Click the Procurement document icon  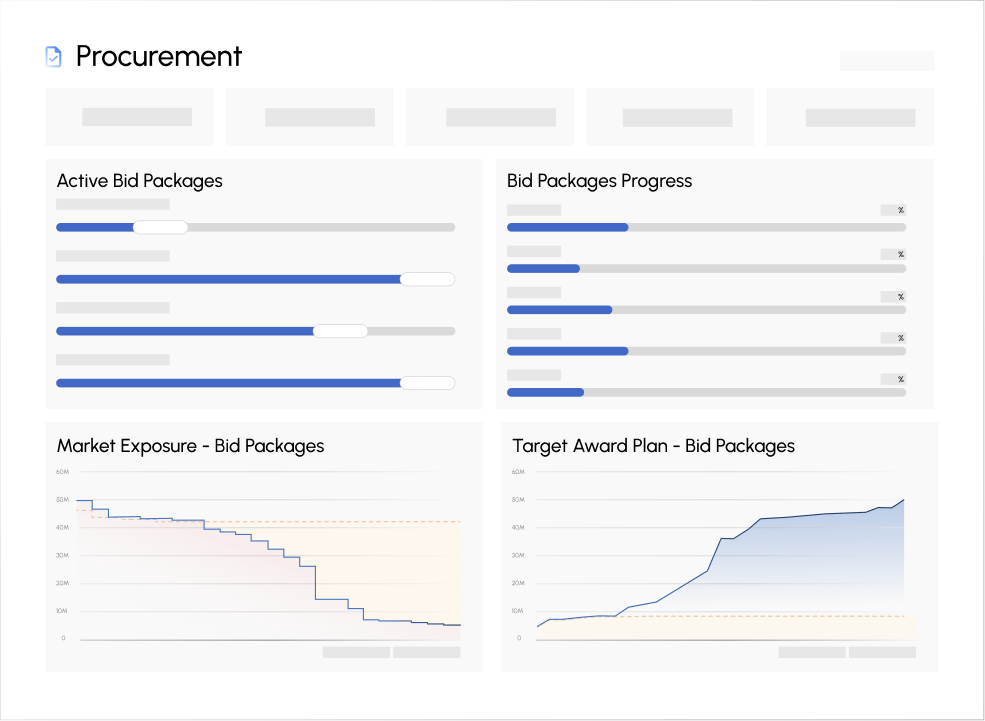point(54,57)
